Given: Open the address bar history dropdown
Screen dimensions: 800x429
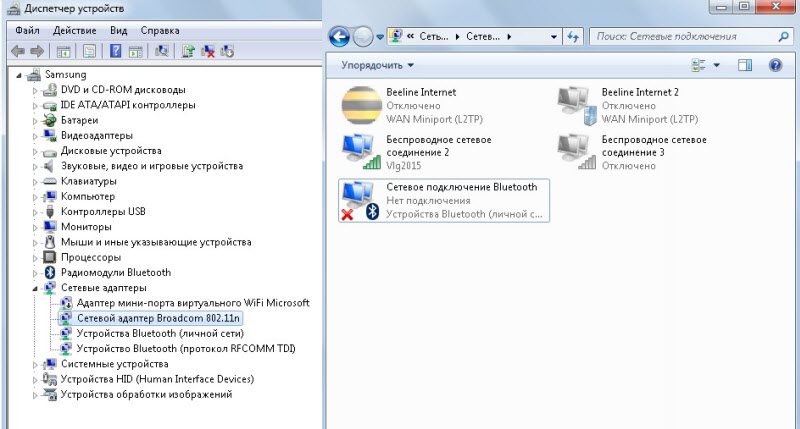Looking at the screenshot, I should click(554, 37).
